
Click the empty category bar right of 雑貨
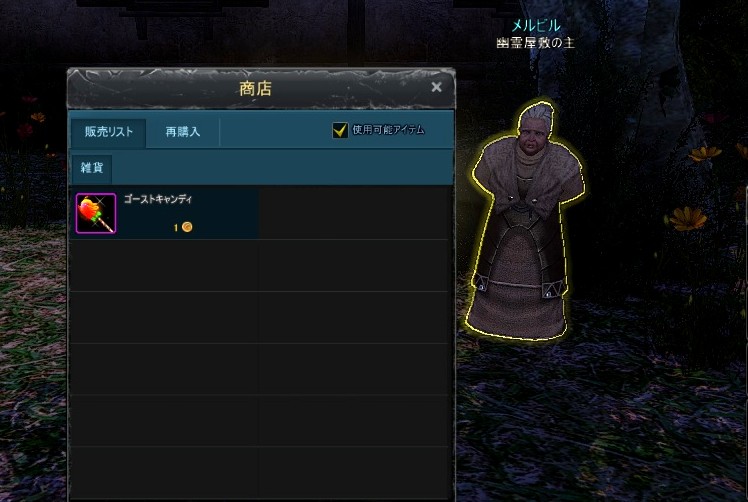click(x=282, y=168)
